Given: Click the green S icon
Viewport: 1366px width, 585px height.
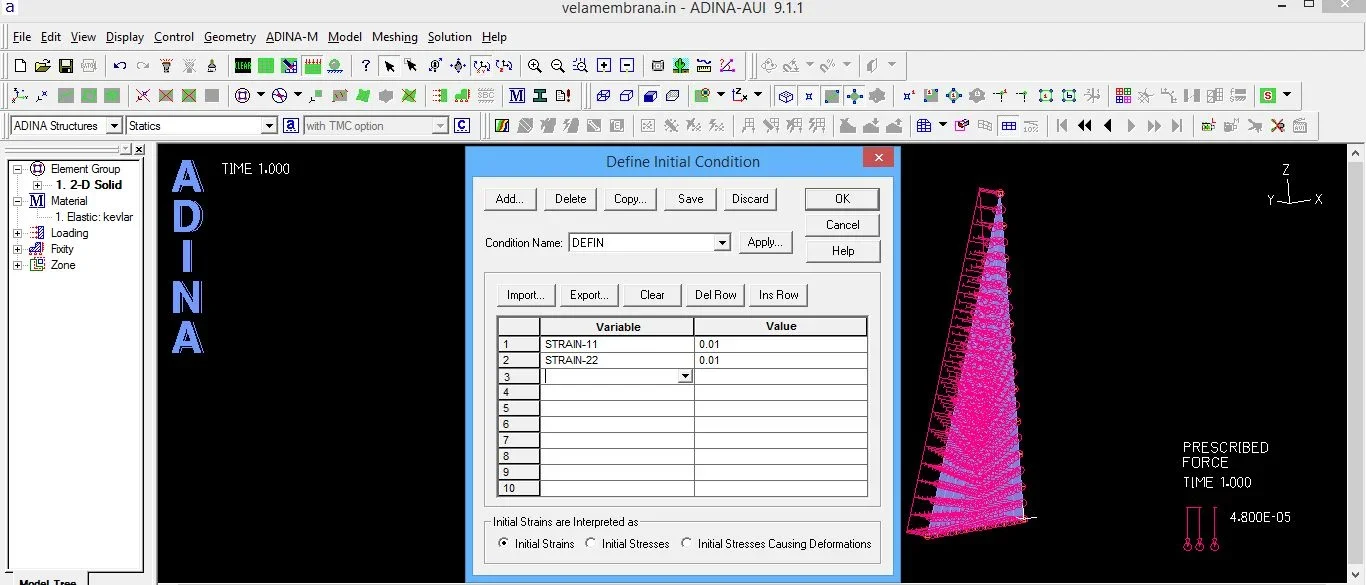Looking at the screenshot, I should click(x=1268, y=96).
